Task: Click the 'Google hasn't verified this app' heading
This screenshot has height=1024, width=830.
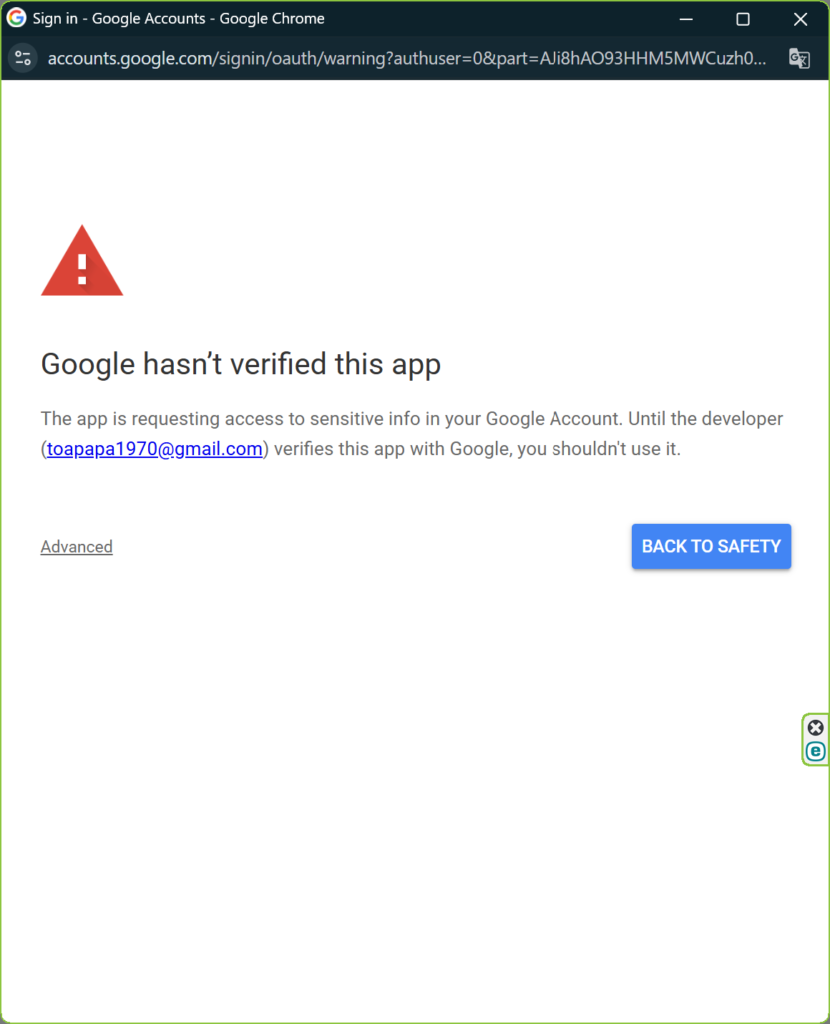Action: point(241,364)
